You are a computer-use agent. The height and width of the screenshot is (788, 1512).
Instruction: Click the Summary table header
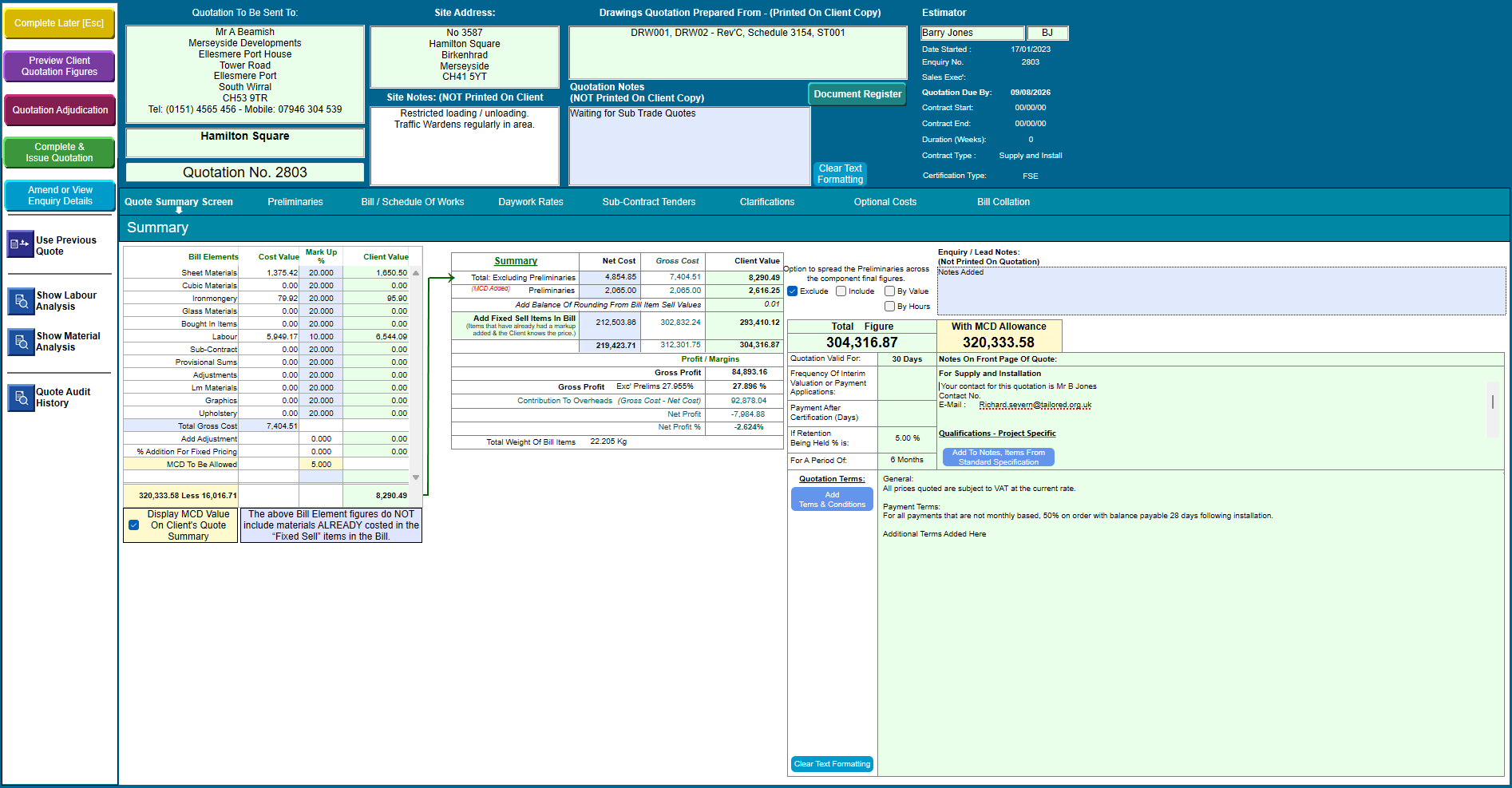(x=516, y=261)
